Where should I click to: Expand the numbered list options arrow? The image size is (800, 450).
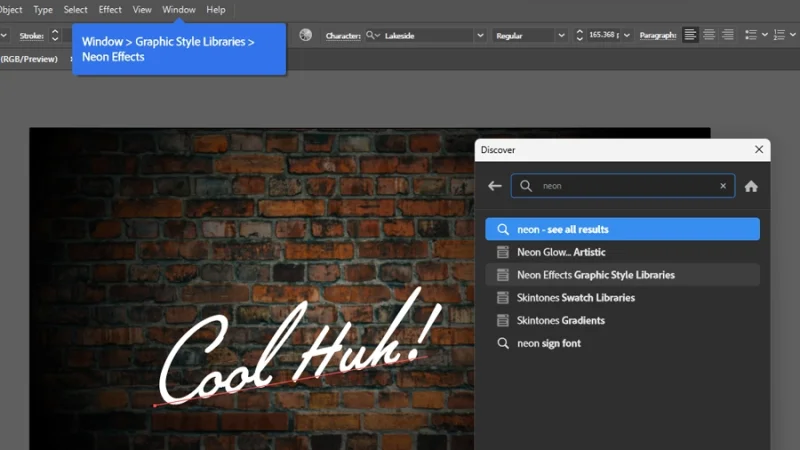click(x=793, y=35)
